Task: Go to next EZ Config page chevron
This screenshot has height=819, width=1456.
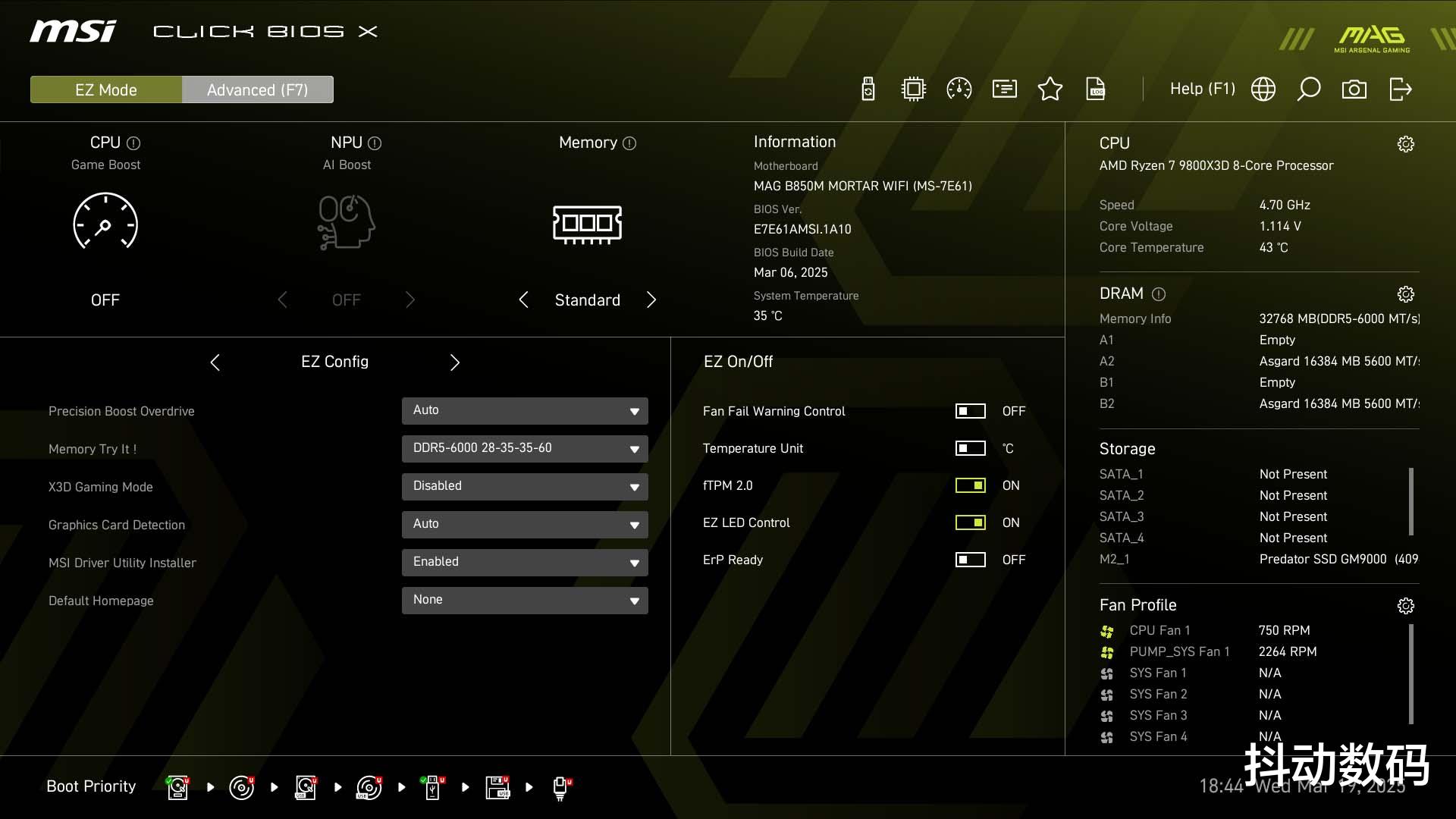Action: pos(455,362)
